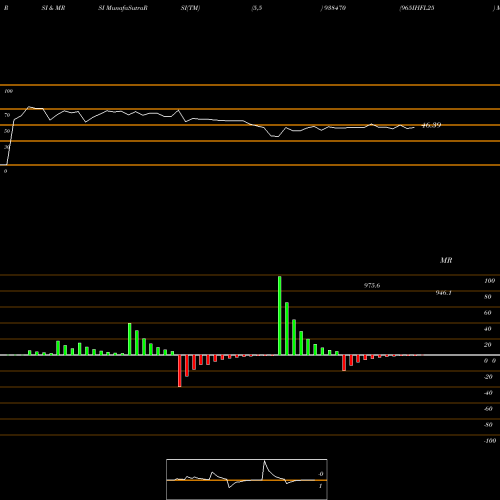Click the MR axis label -20
The image size is (500, 500).
tap(488, 377)
